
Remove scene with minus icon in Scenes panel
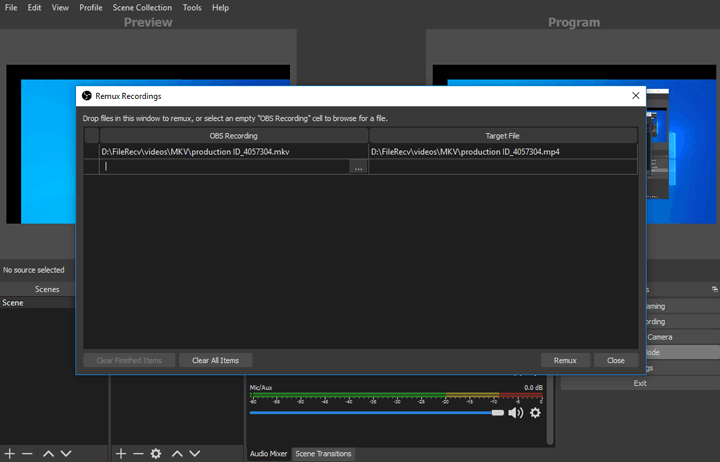click(27, 454)
